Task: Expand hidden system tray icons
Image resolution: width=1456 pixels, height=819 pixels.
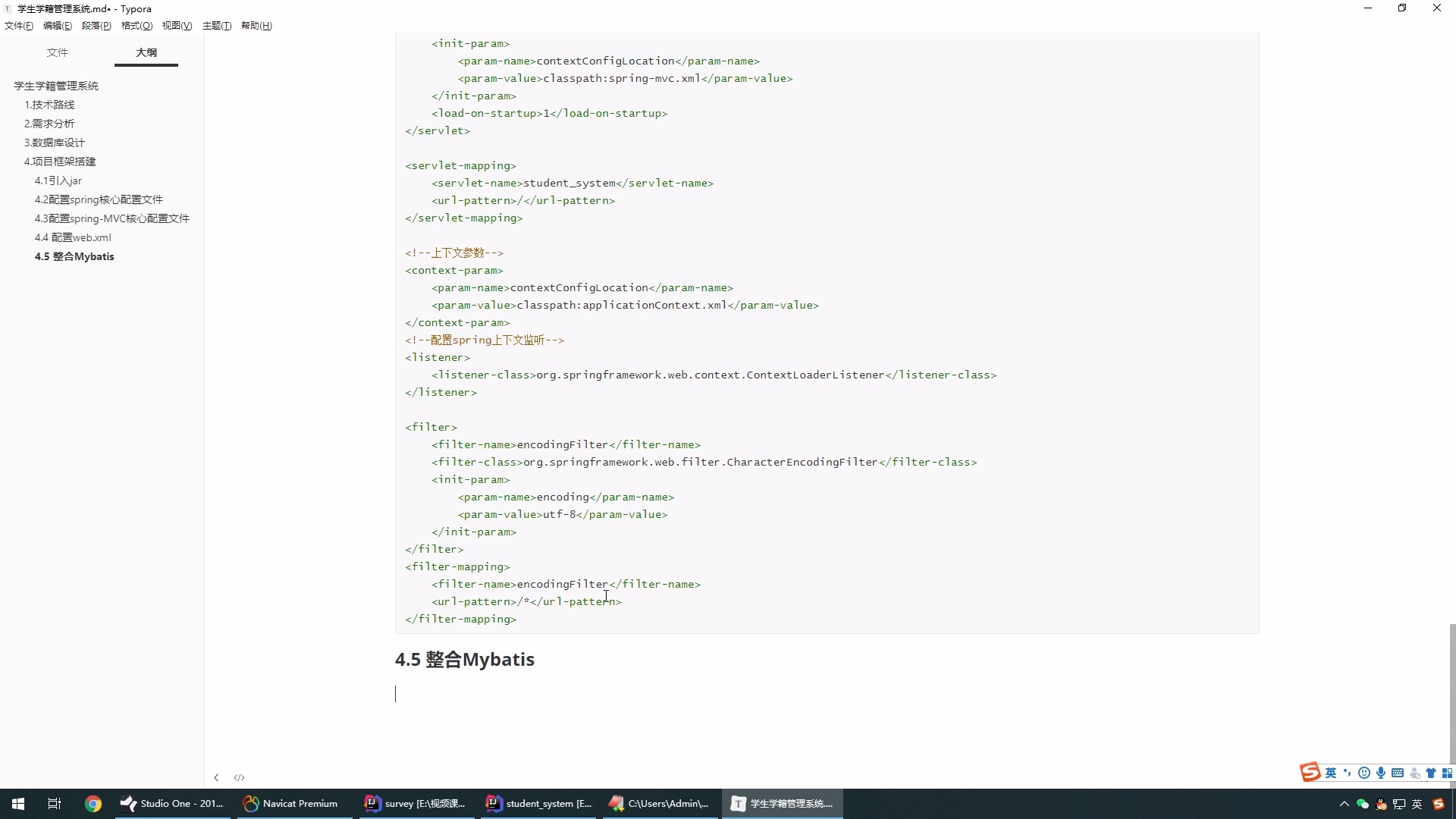Action: (x=1344, y=804)
